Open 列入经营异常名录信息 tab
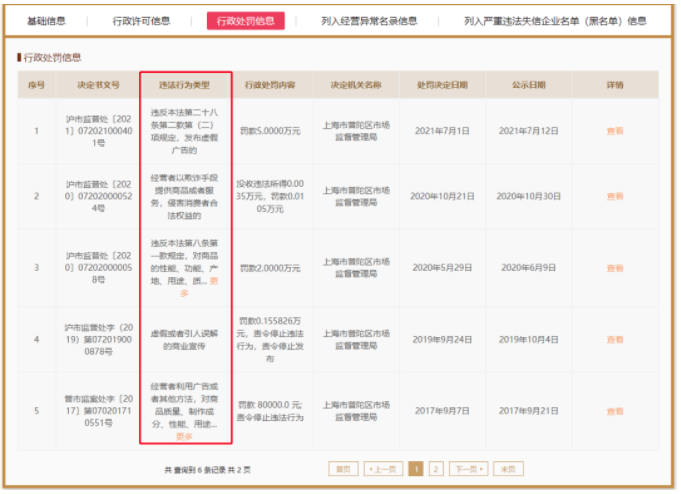This screenshot has height=494, width=681. pos(369,21)
